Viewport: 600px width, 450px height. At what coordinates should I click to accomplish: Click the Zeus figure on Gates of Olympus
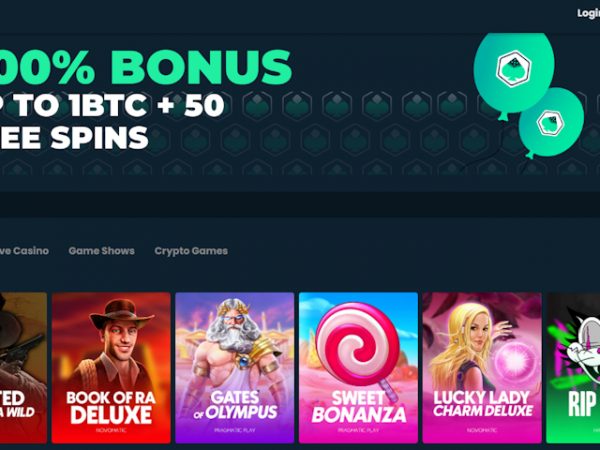[x=235, y=344]
